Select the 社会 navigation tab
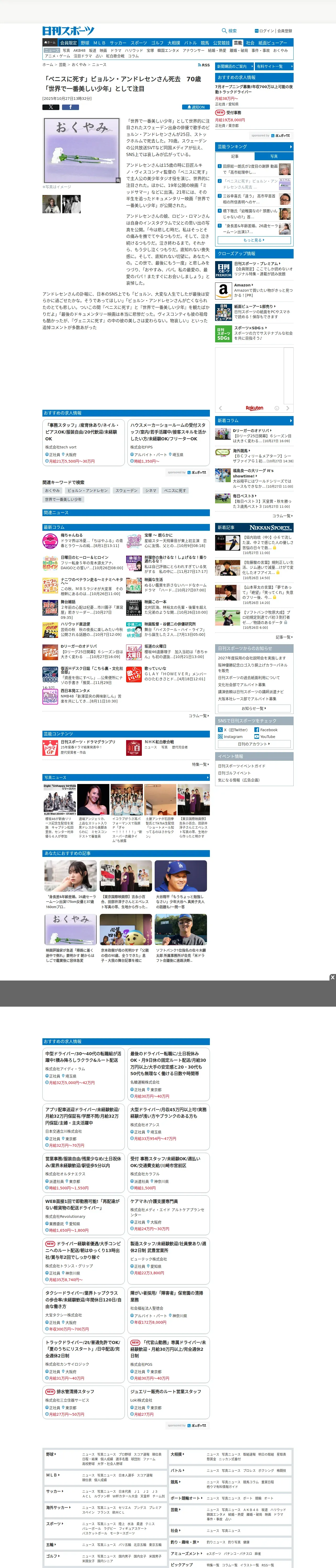 click(250, 43)
